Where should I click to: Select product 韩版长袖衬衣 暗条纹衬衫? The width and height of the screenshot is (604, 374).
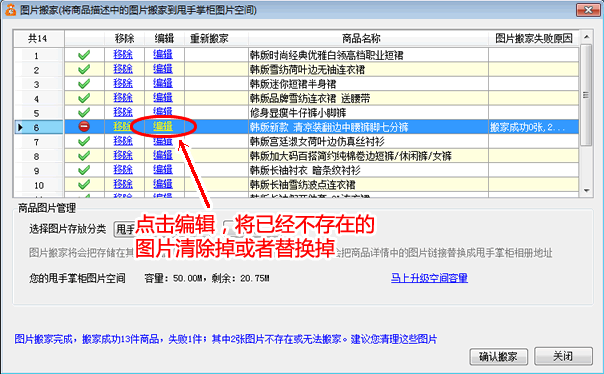[x=305, y=170]
